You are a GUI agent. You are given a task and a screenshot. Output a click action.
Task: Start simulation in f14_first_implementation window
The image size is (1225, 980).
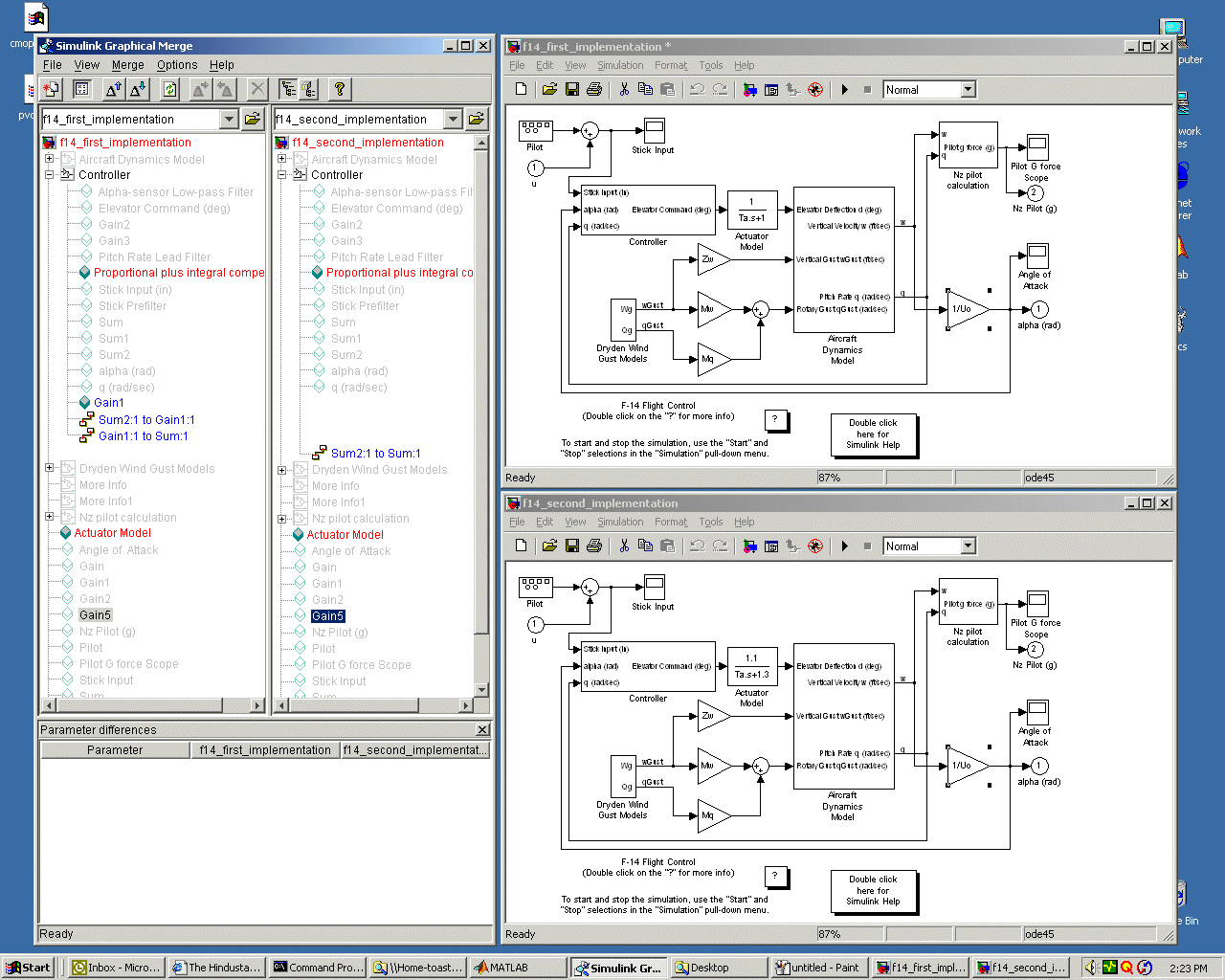point(844,89)
